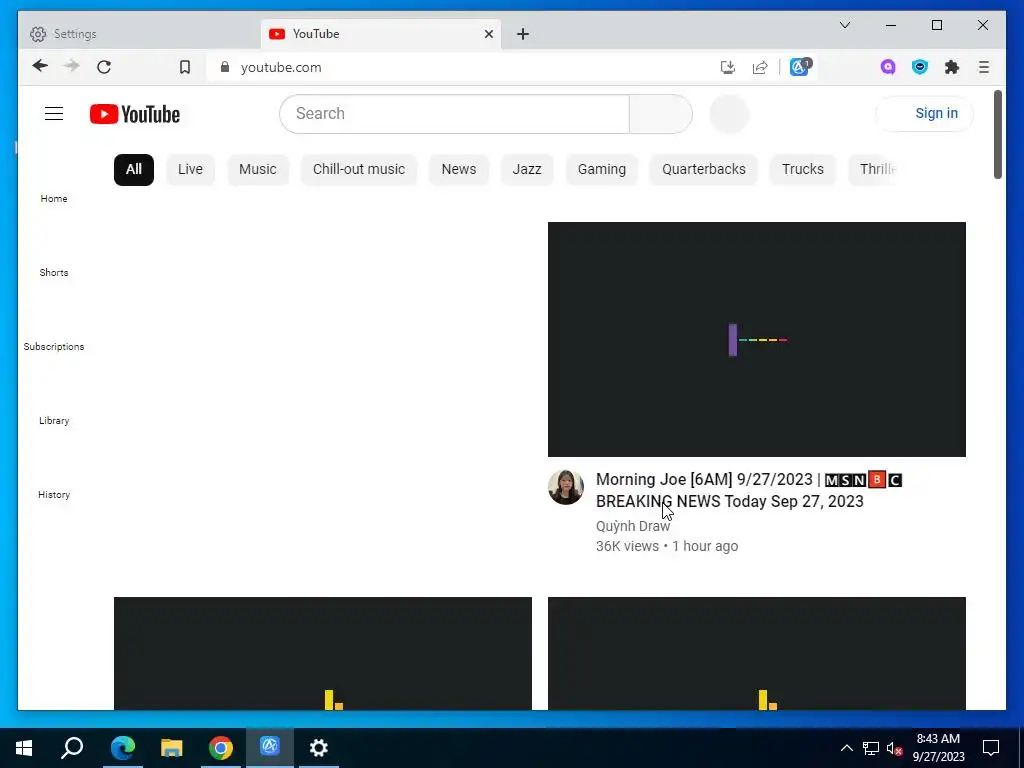The image size is (1024, 768).
Task: Open the Morning Joe video thumbnail
Action: click(x=756, y=340)
